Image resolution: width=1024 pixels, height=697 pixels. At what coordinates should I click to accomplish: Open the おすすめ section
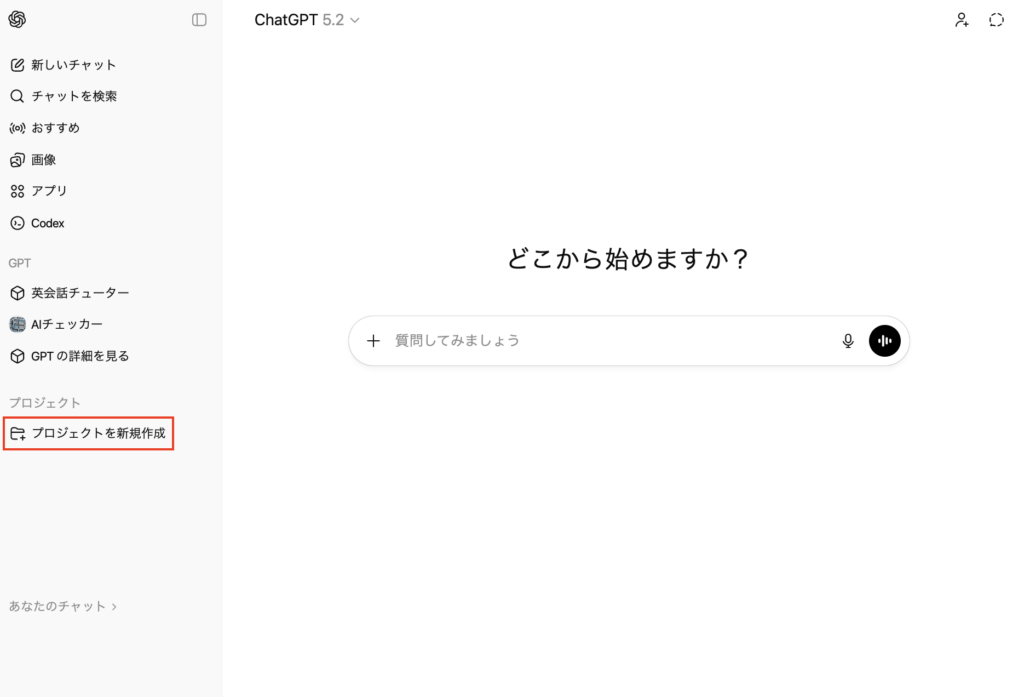(x=55, y=128)
